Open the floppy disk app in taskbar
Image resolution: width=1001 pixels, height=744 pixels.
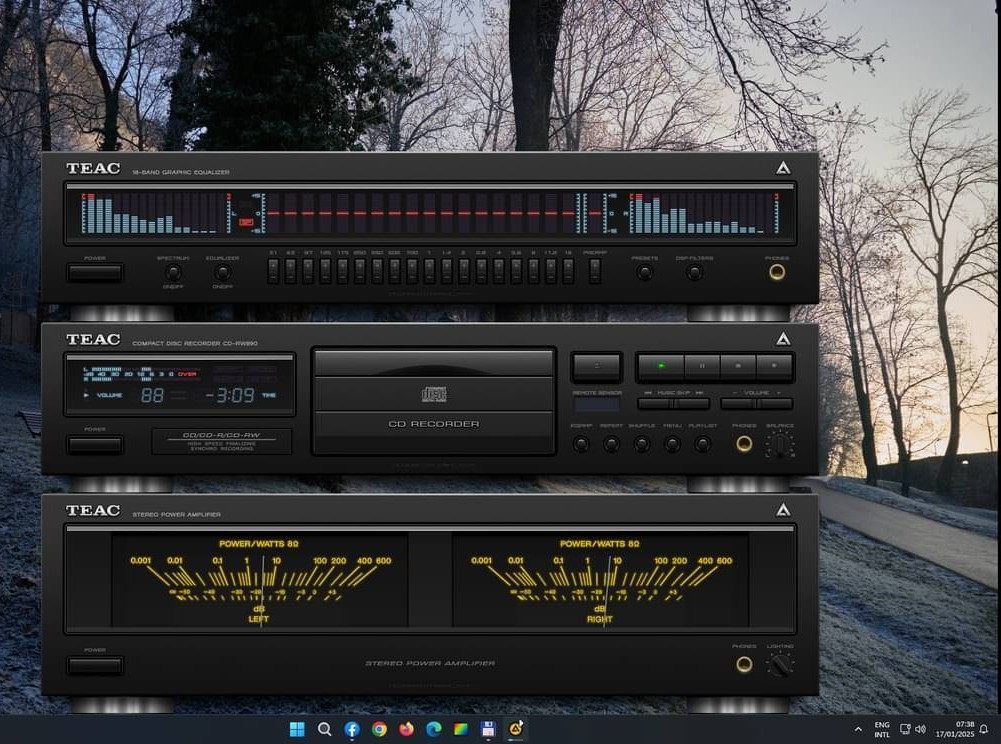click(488, 729)
